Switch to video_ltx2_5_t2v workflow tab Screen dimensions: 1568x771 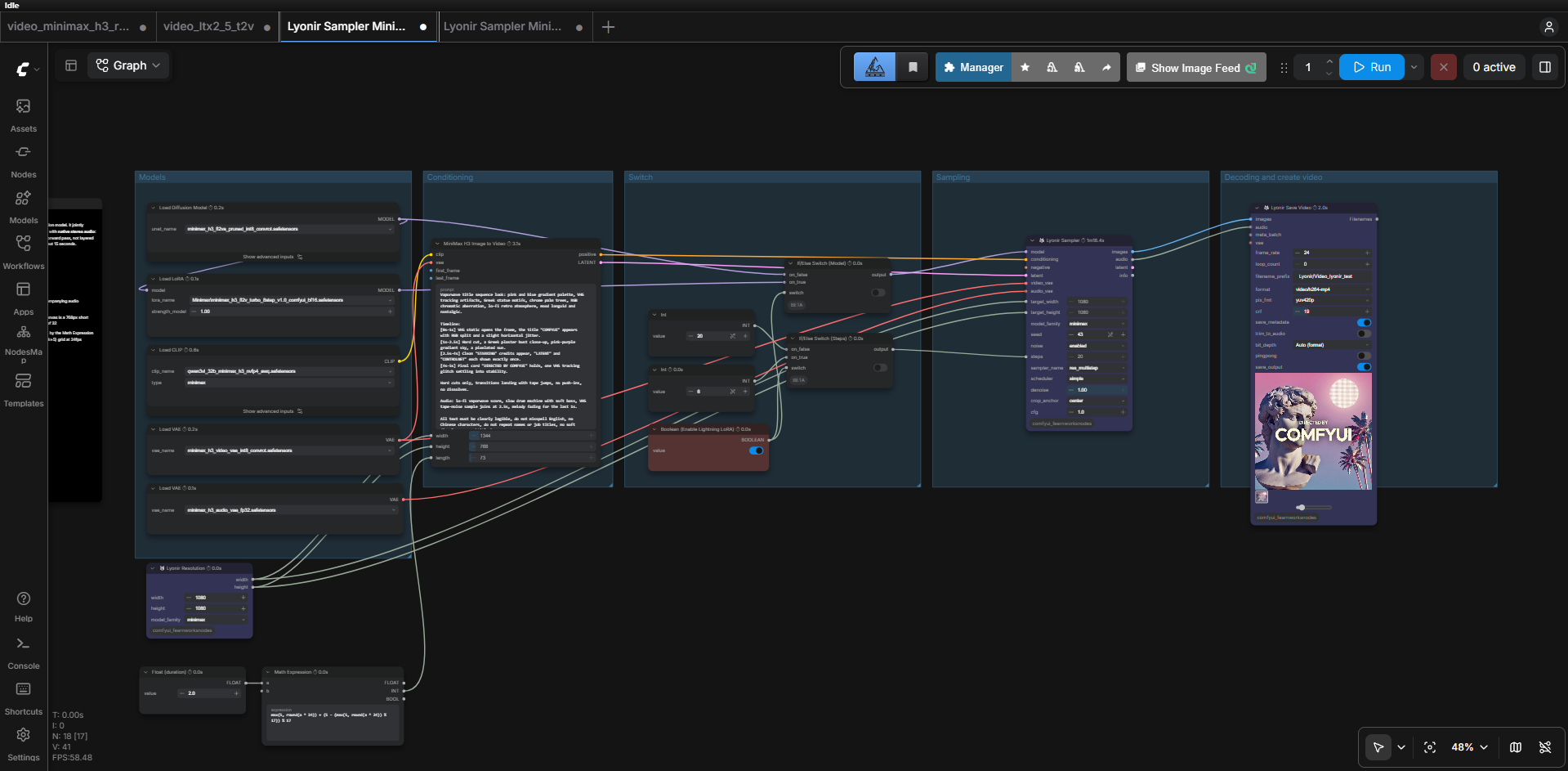pyautogui.click(x=217, y=27)
